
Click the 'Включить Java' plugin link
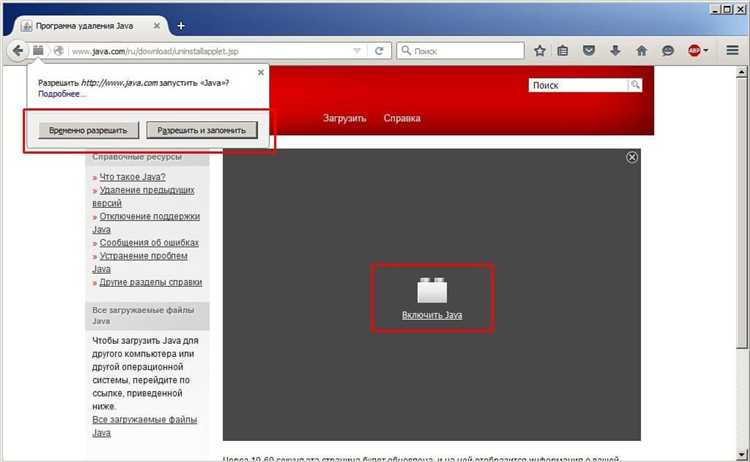pyautogui.click(x=432, y=315)
